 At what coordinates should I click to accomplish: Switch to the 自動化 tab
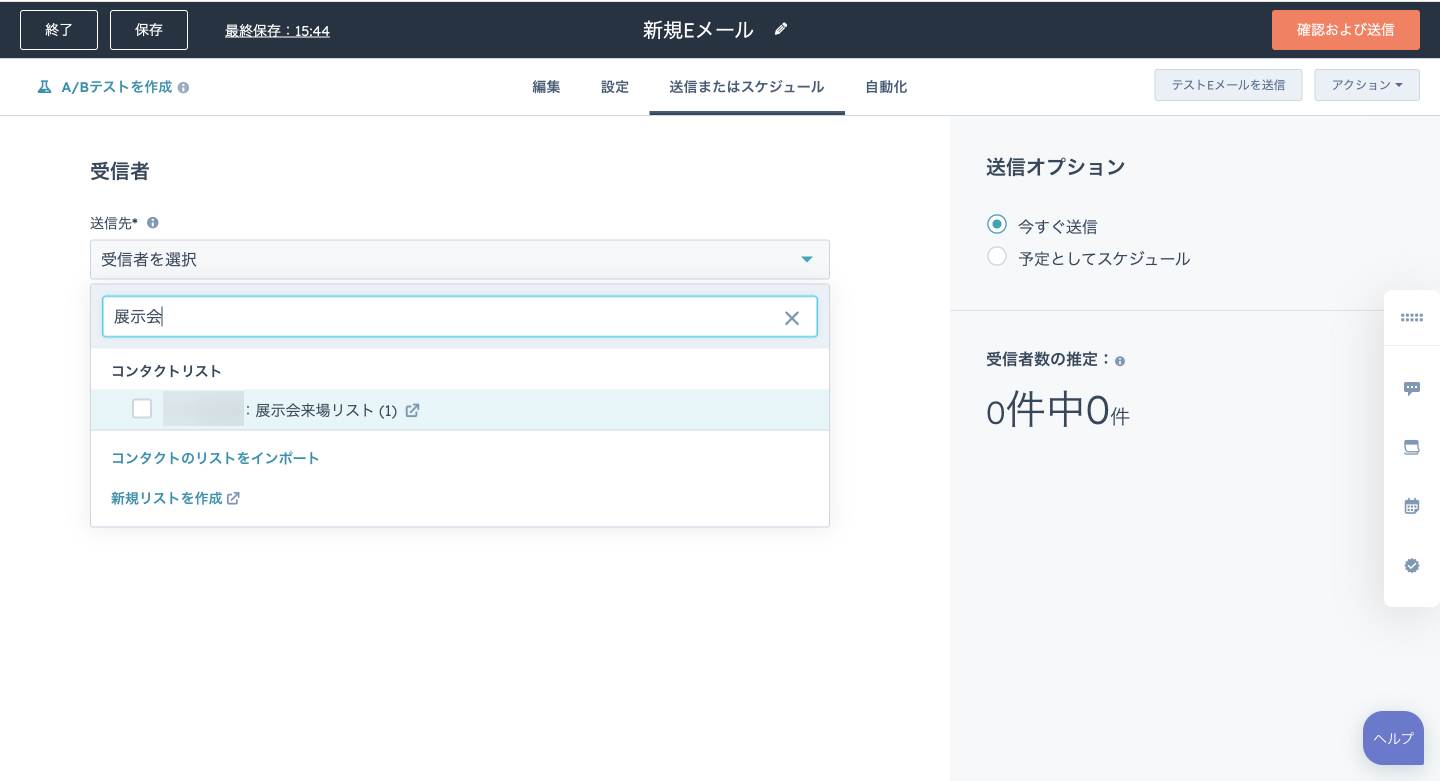tap(886, 87)
